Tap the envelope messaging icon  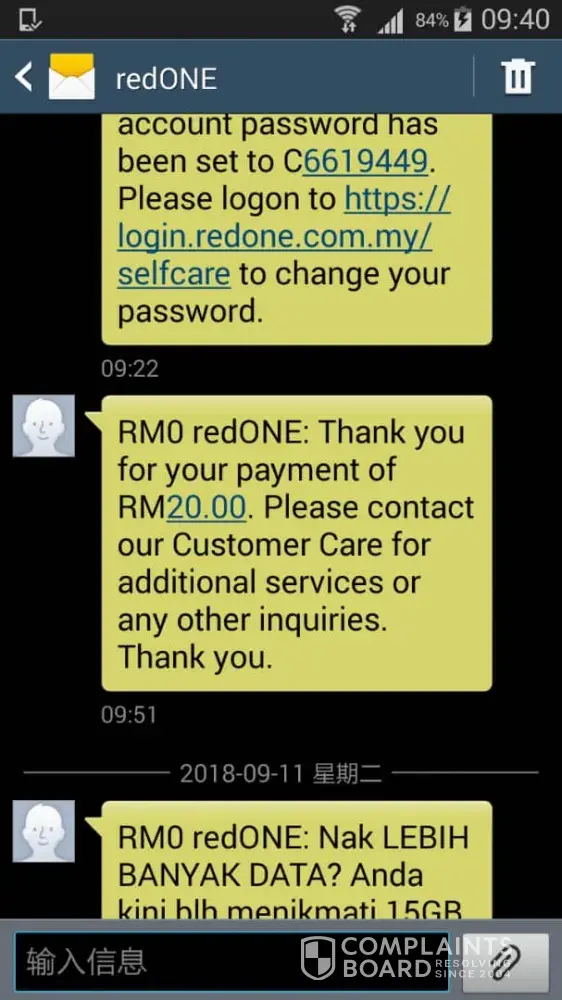(72, 77)
